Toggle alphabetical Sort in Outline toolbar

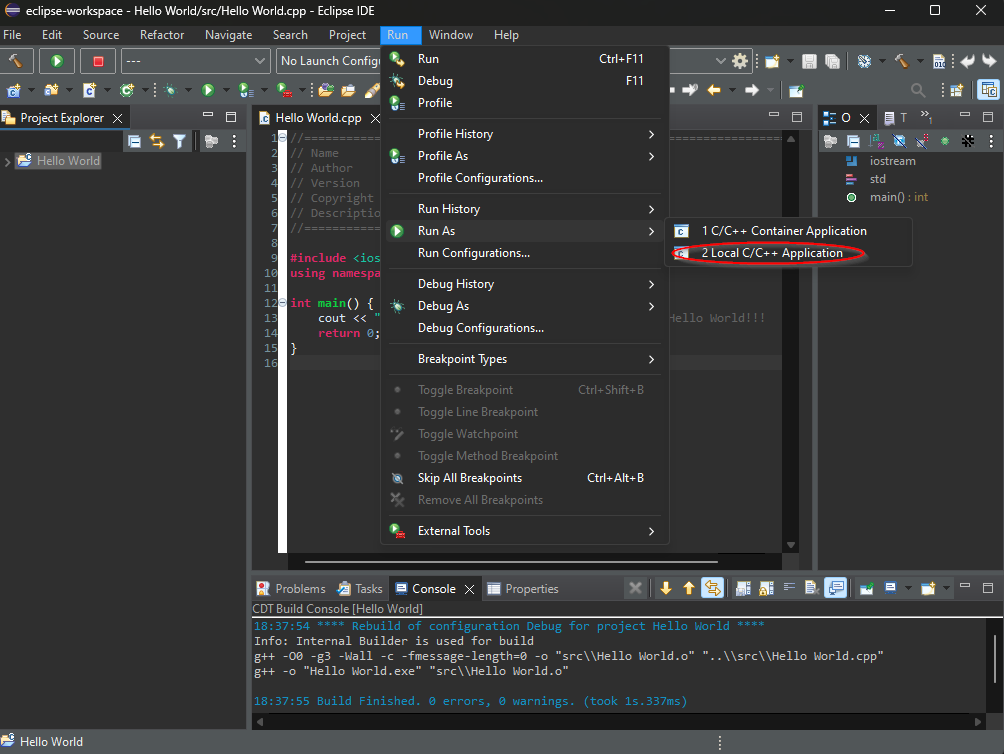click(x=876, y=141)
